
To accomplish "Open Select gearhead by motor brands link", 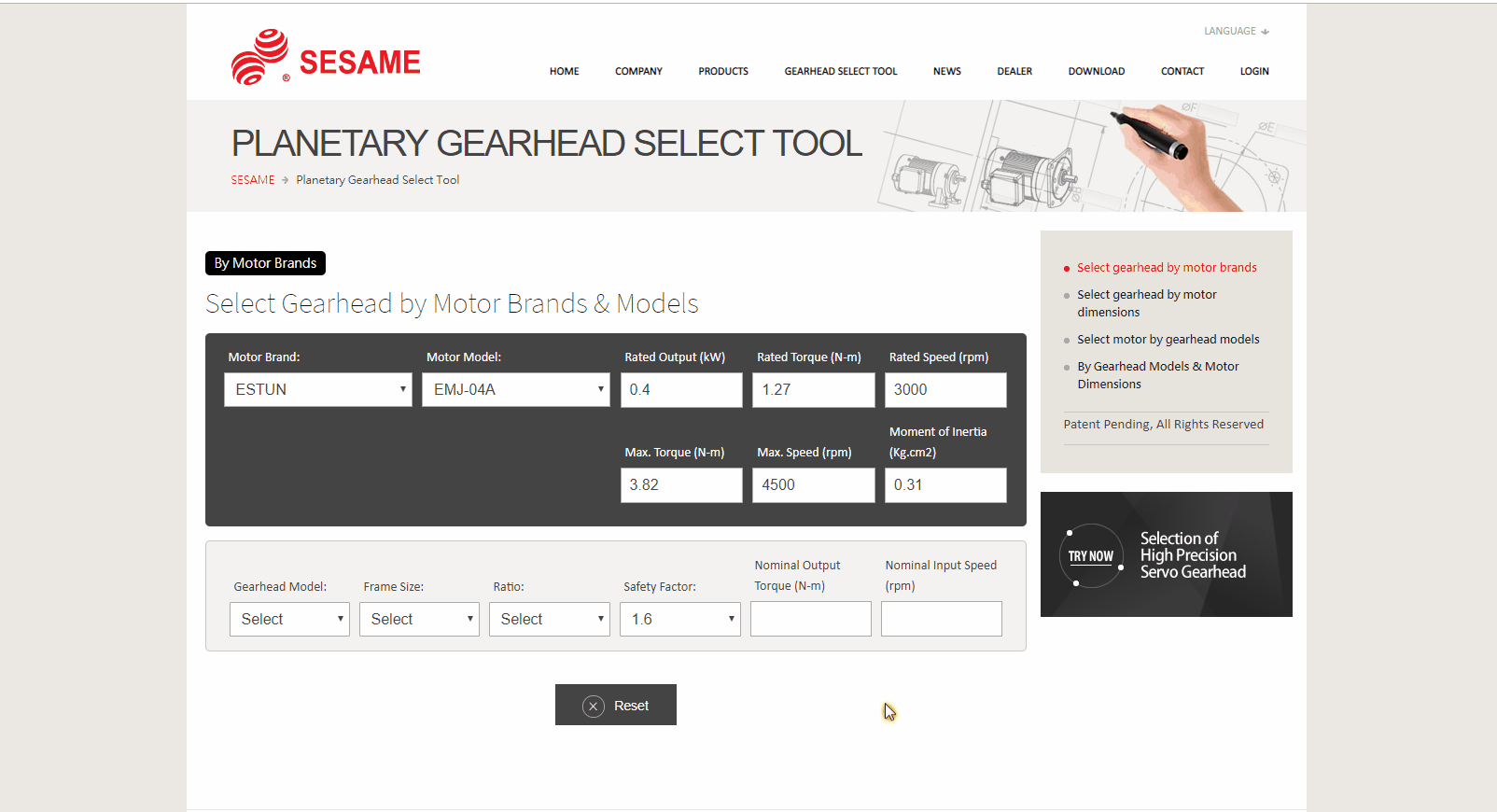I will [1167, 268].
